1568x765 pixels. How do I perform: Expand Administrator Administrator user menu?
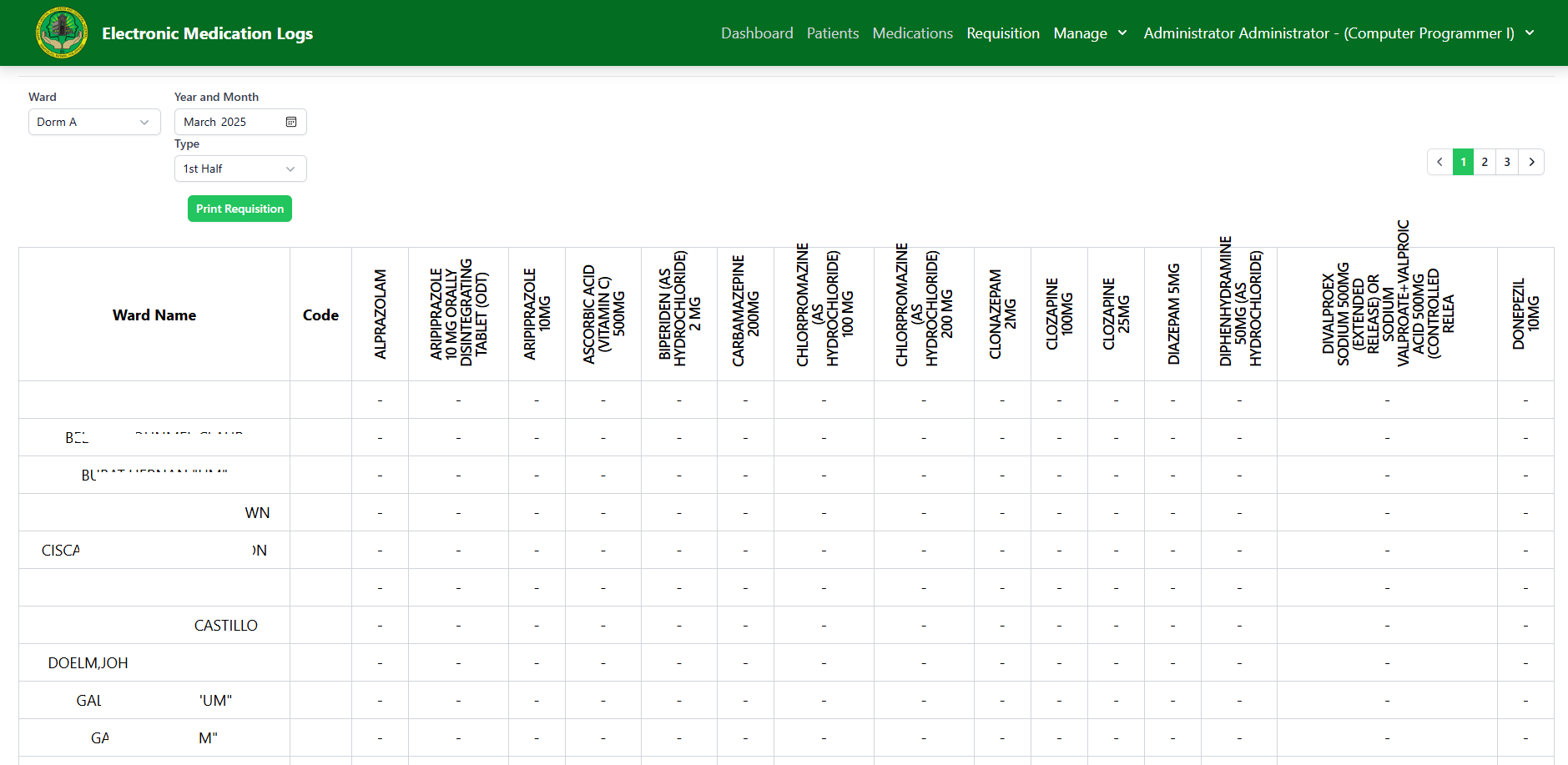1329,33
